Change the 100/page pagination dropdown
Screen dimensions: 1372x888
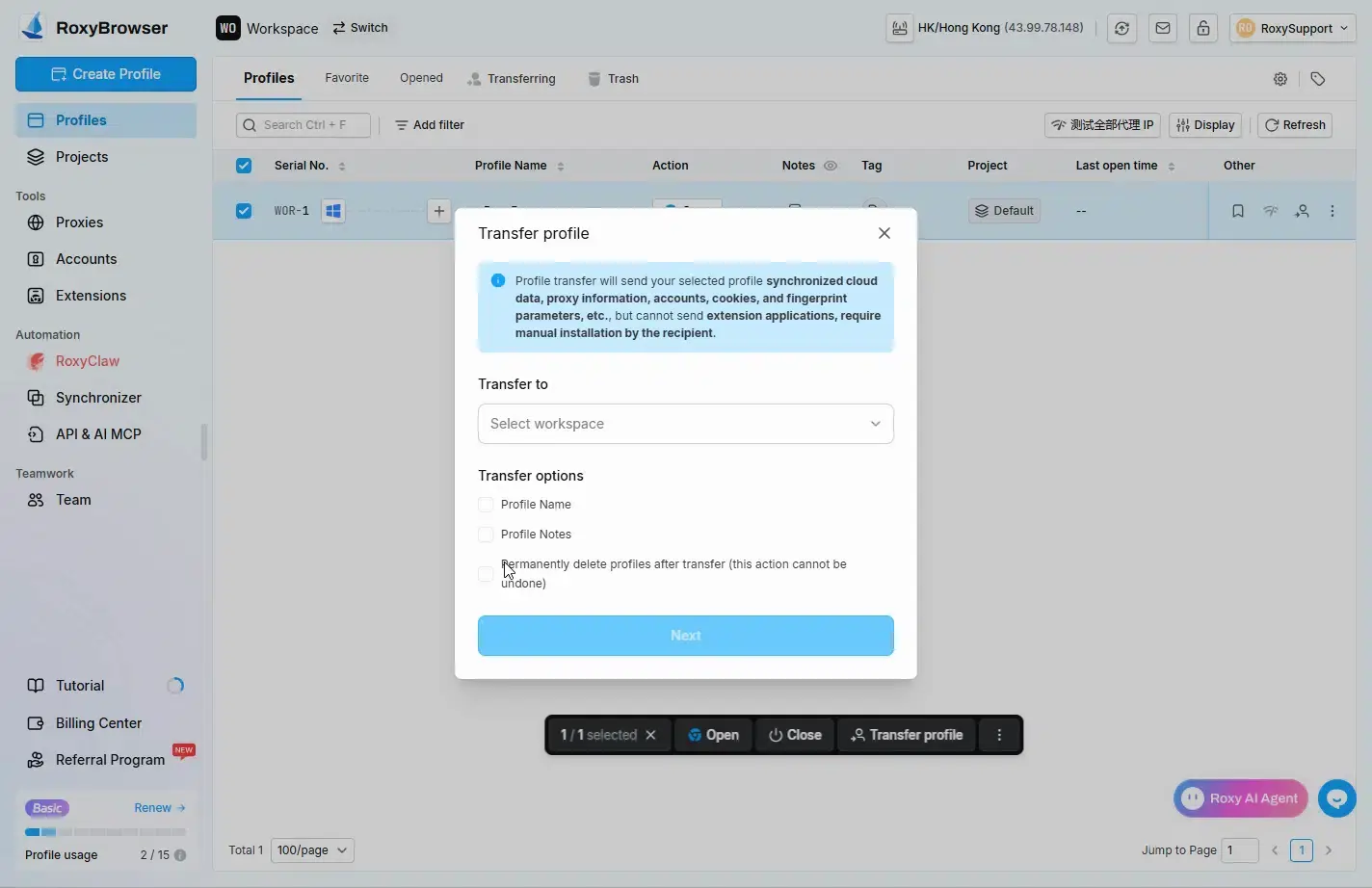click(312, 850)
